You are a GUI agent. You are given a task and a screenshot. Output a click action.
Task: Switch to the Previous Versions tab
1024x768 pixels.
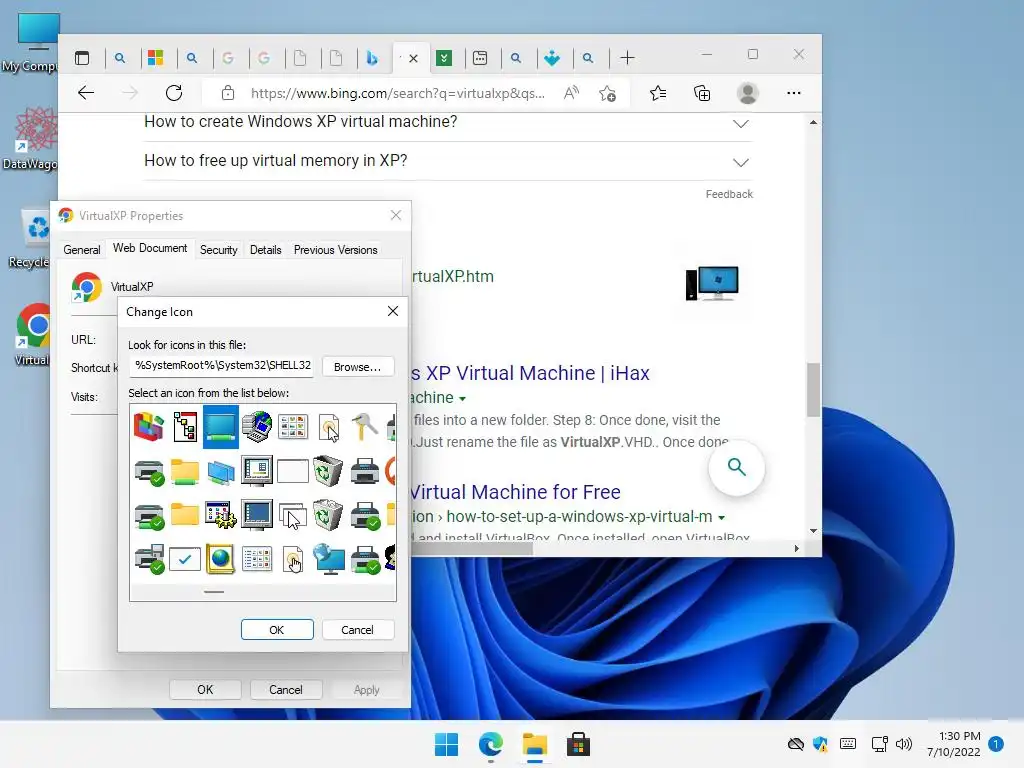(336, 249)
